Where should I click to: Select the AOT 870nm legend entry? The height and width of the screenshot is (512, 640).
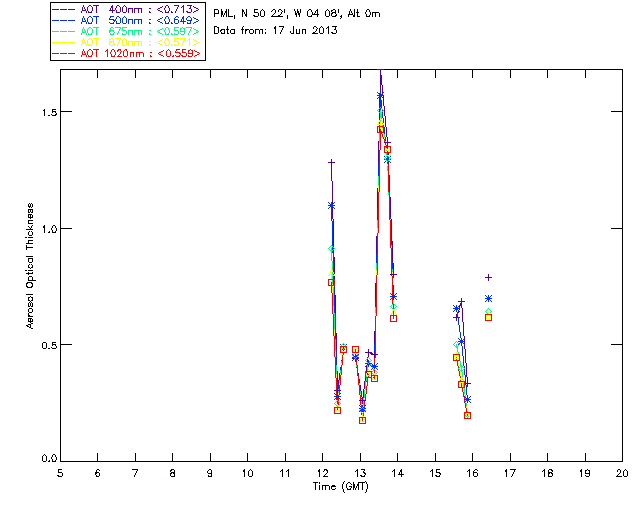point(127,42)
